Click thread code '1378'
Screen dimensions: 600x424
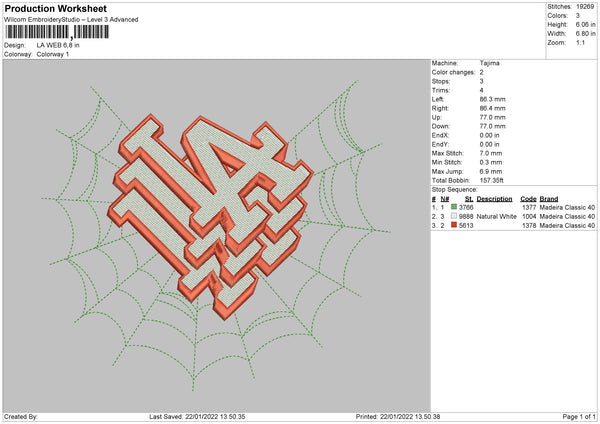pos(529,226)
